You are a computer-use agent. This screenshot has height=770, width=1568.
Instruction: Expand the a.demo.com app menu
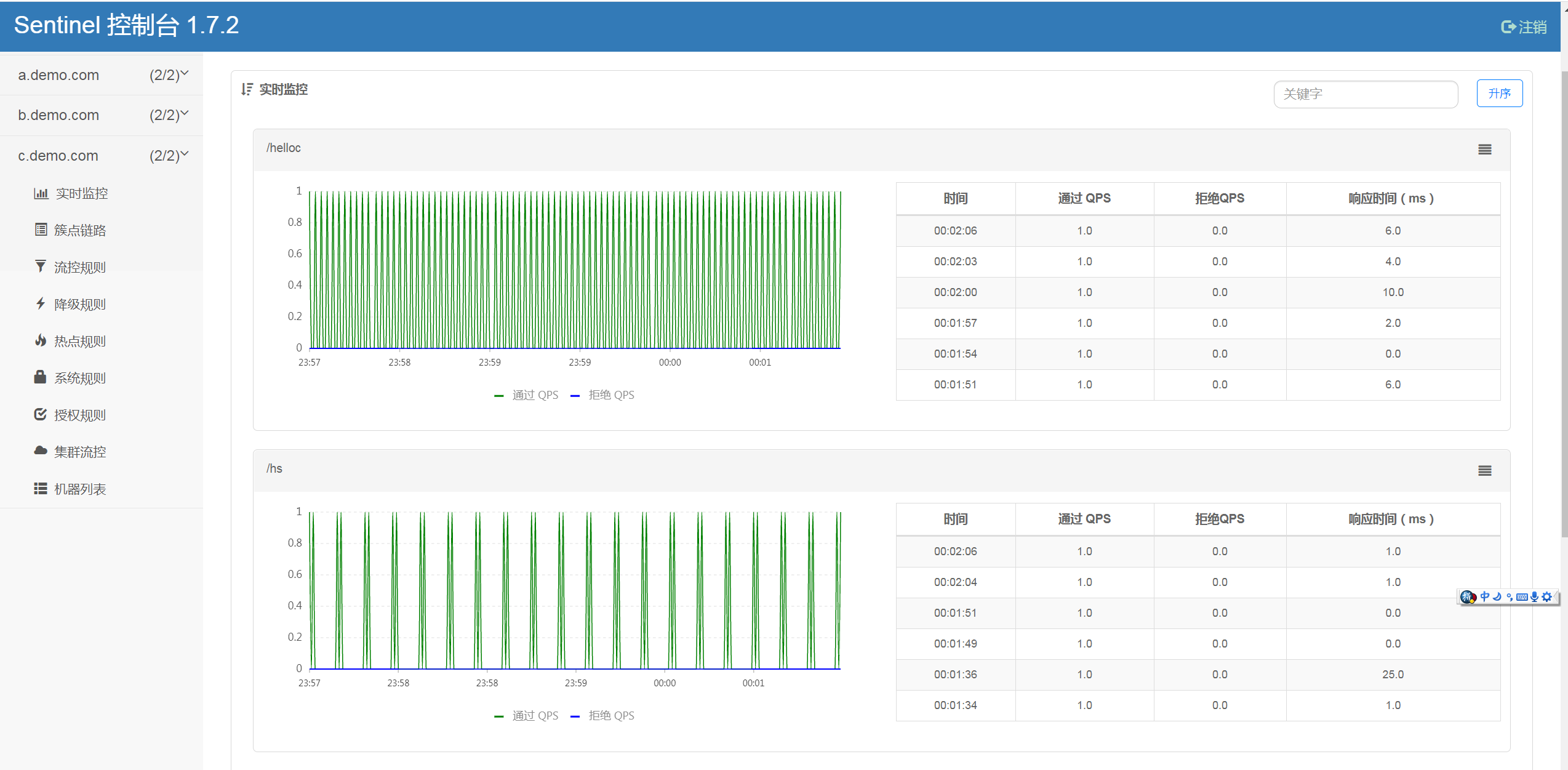point(102,75)
